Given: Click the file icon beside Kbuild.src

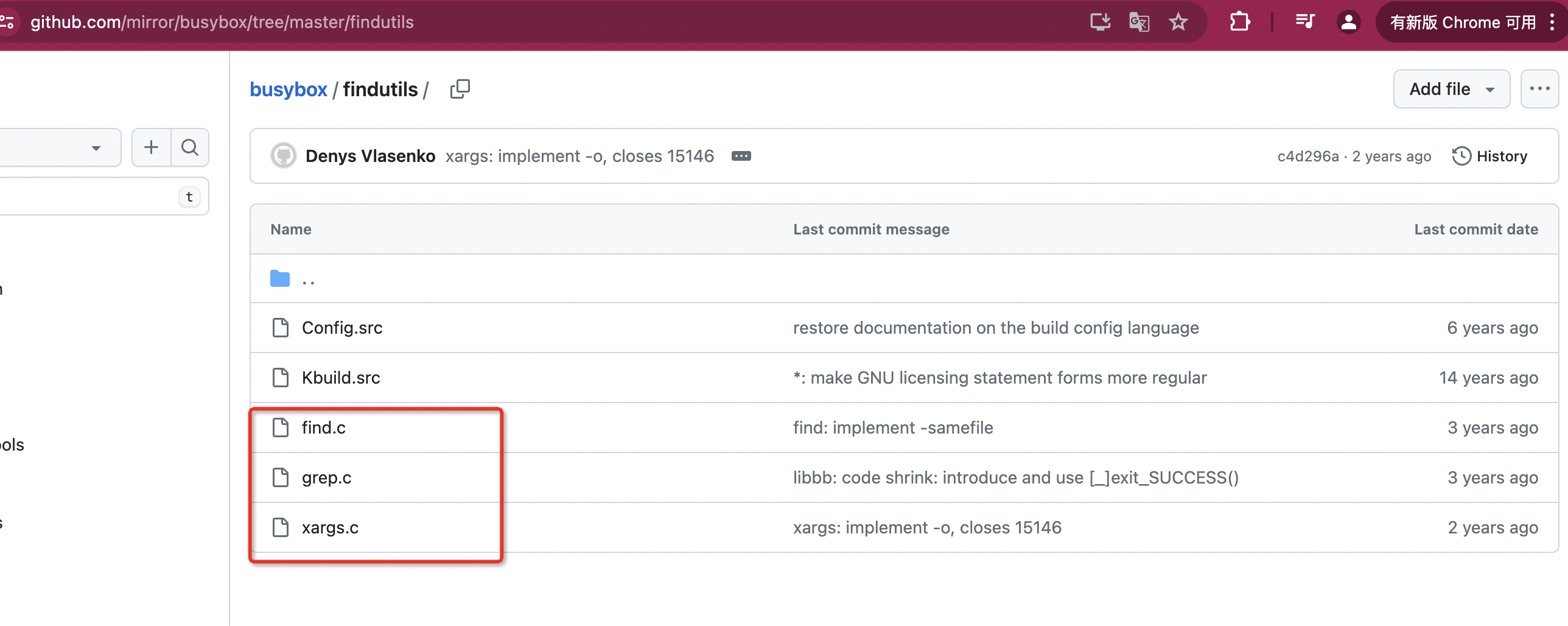Looking at the screenshot, I should tap(281, 378).
